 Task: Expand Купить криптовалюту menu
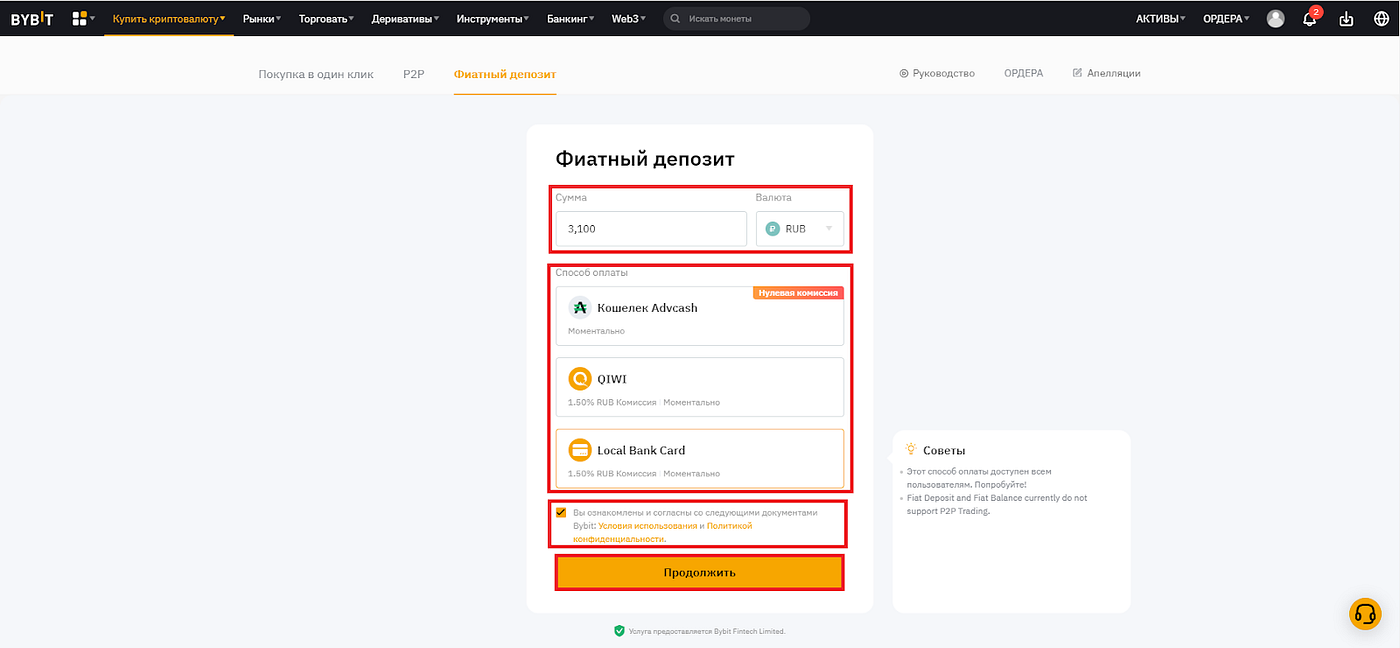click(169, 18)
